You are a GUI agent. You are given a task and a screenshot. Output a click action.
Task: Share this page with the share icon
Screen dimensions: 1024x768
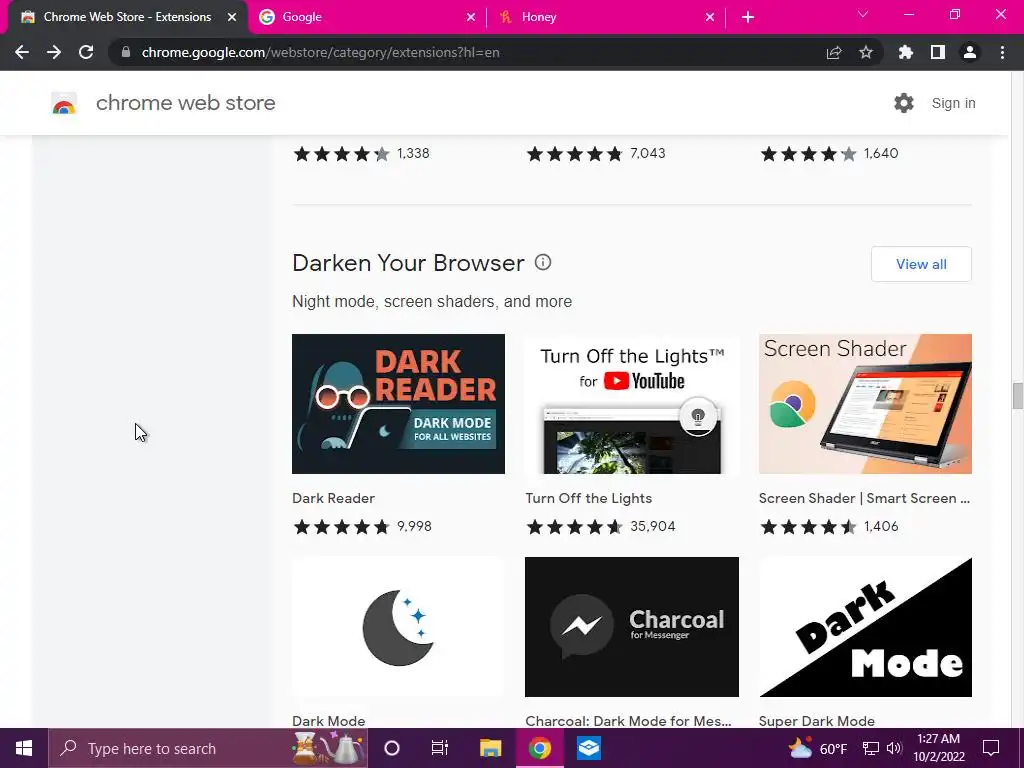pyautogui.click(x=834, y=52)
